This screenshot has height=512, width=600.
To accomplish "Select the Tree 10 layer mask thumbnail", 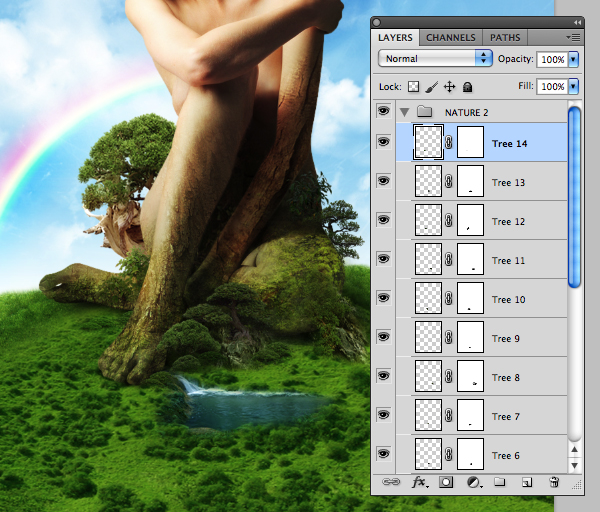I will click(x=470, y=298).
